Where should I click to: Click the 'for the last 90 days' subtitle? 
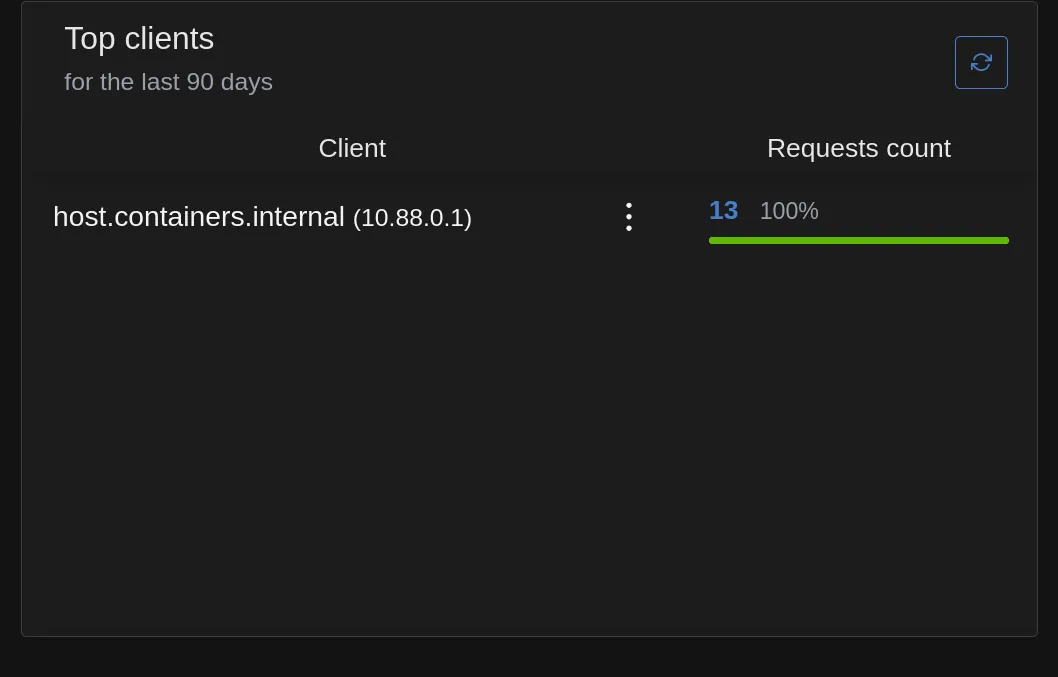tap(168, 82)
